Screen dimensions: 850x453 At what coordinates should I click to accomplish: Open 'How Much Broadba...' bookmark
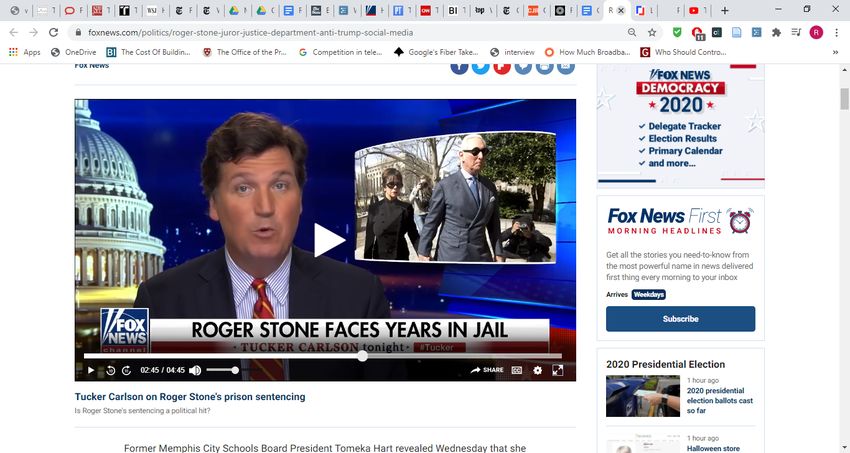click(x=588, y=53)
